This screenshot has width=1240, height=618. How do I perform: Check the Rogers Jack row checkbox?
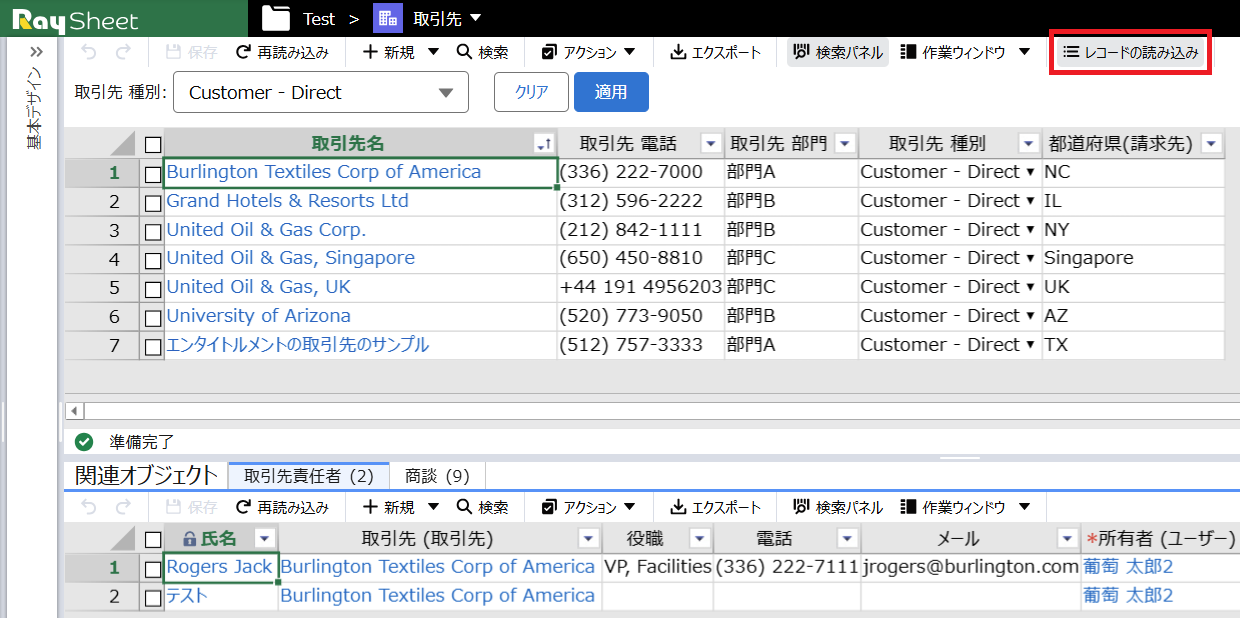[152, 569]
